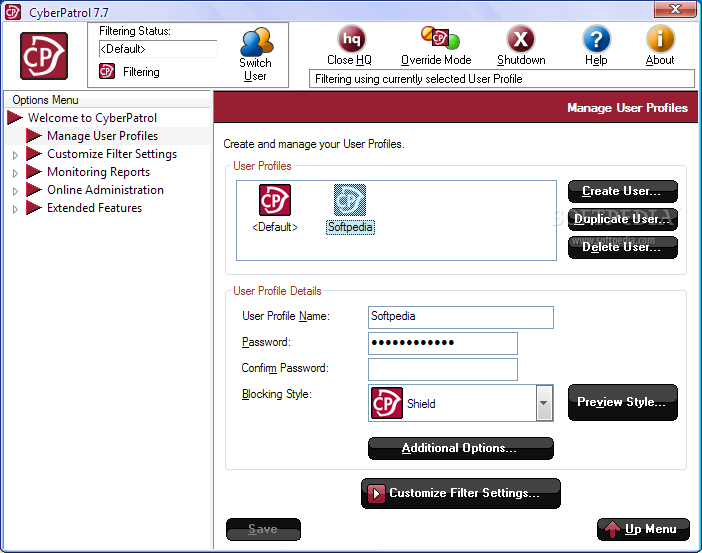The width and height of the screenshot is (702, 553).
Task: Click the Duplicate User button
Action: [622, 219]
